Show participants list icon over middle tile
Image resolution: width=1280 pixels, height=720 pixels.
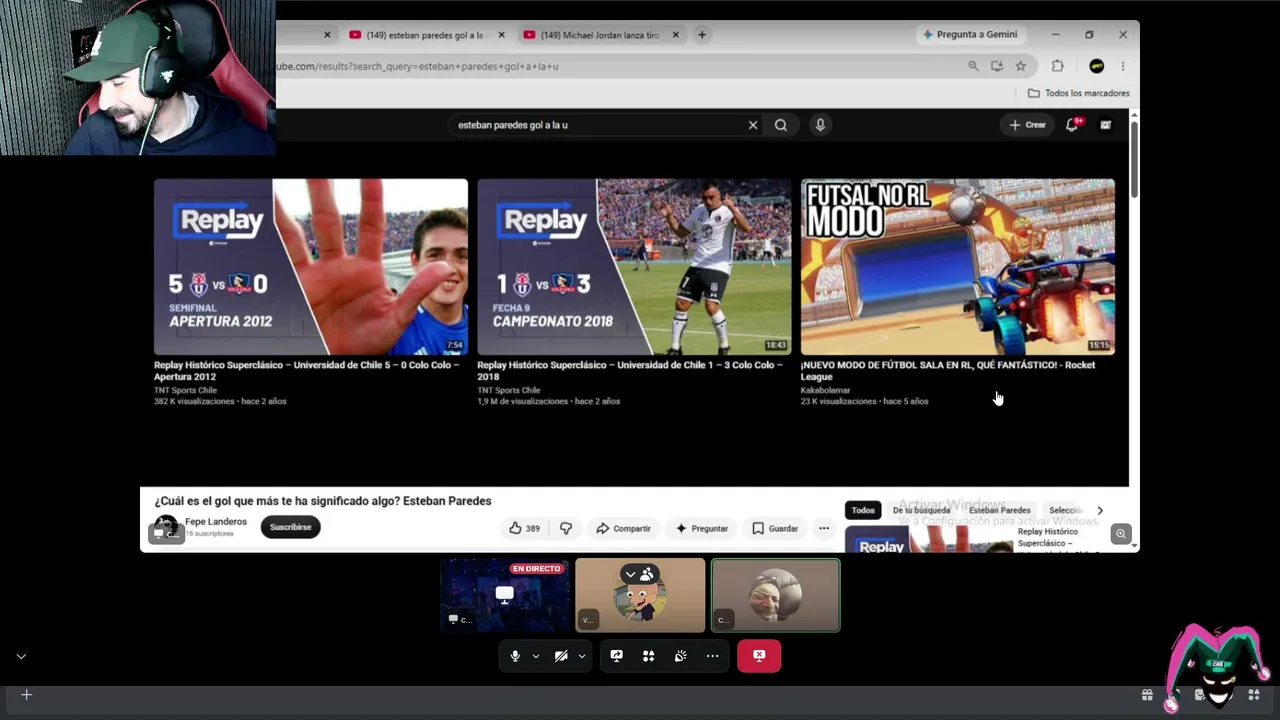tap(648, 574)
